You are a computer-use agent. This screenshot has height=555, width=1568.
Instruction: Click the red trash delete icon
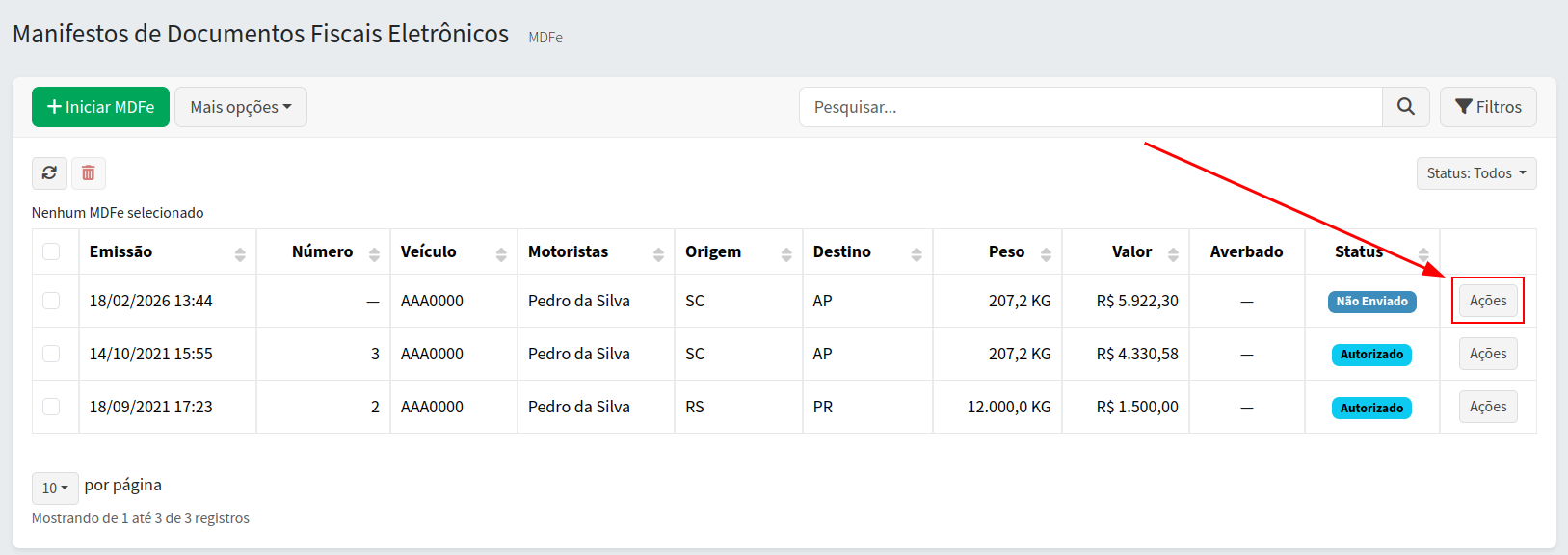89,173
